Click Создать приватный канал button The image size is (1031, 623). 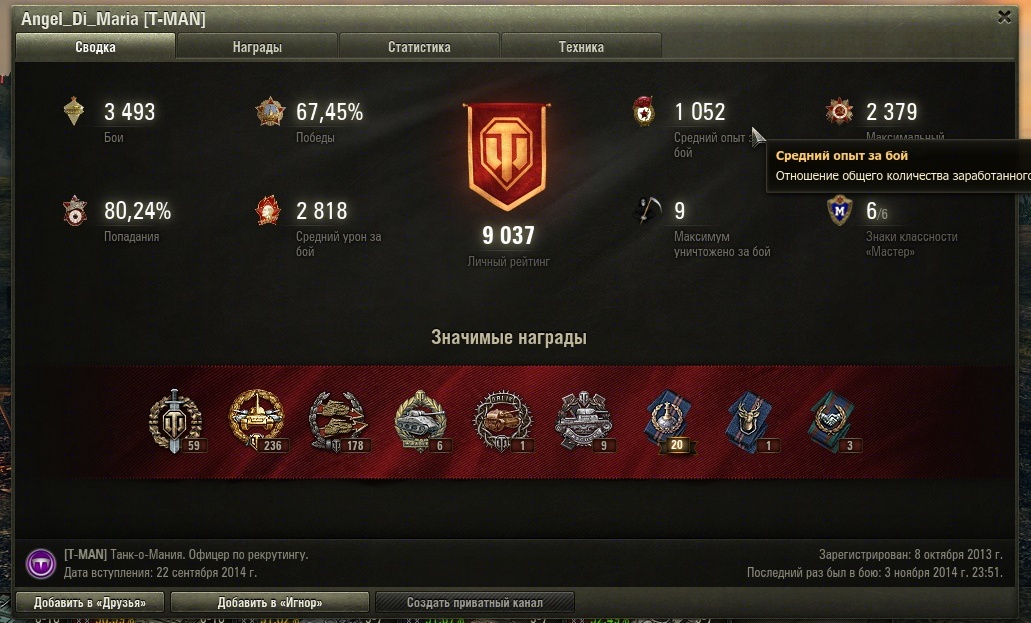pos(475,602)
